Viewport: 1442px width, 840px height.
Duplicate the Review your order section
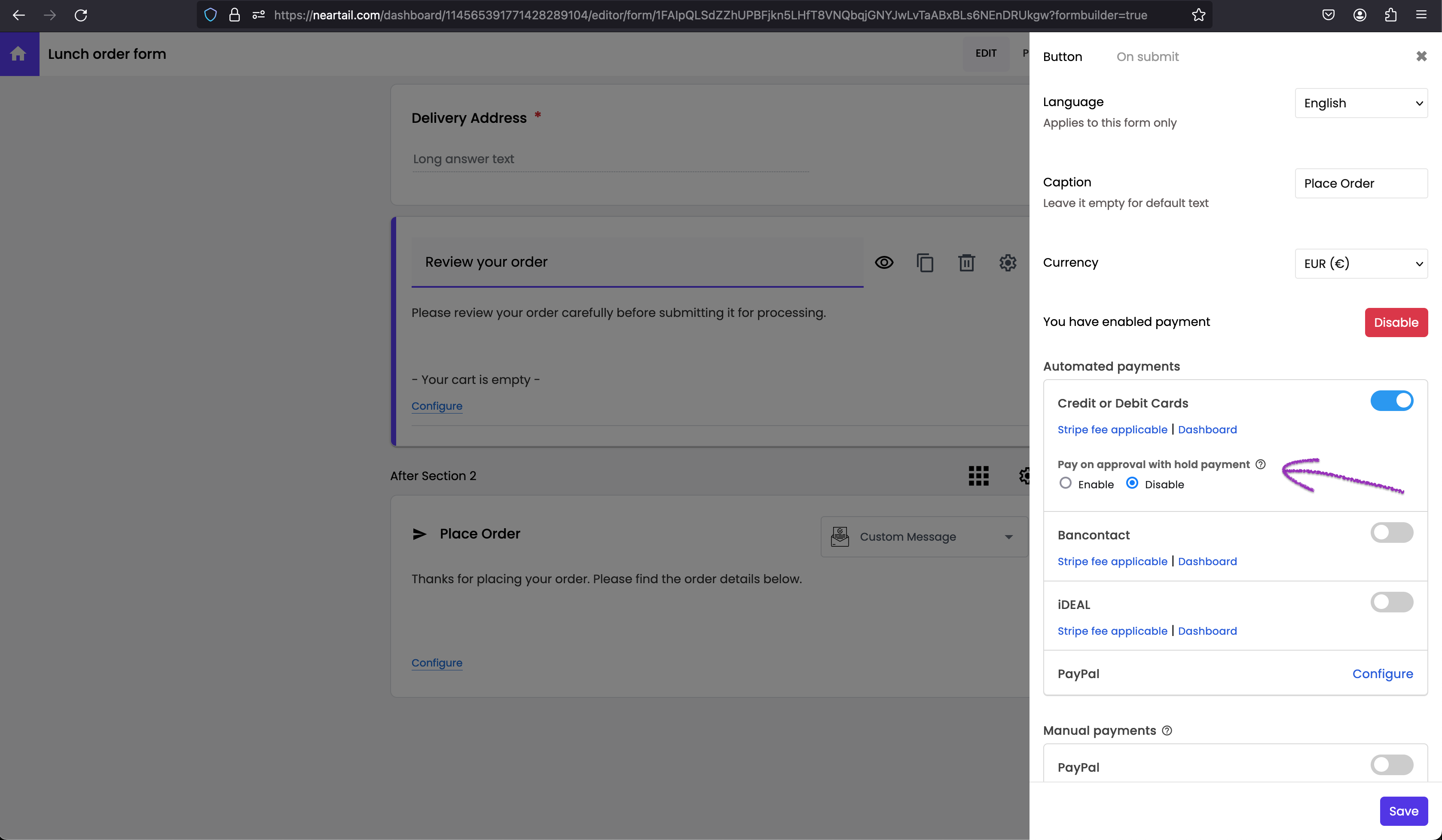[925, 262]
